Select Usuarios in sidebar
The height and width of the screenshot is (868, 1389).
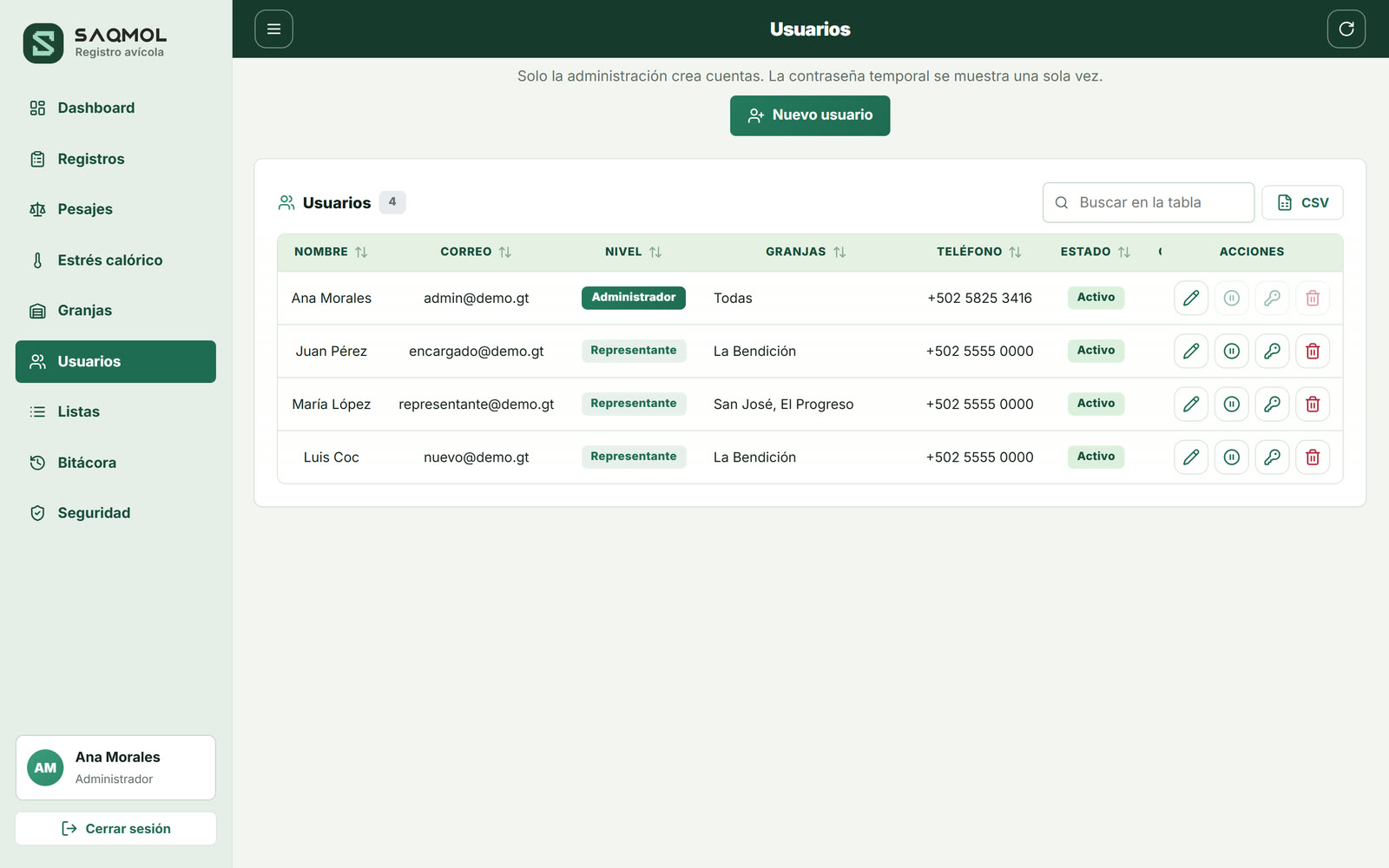115,361
